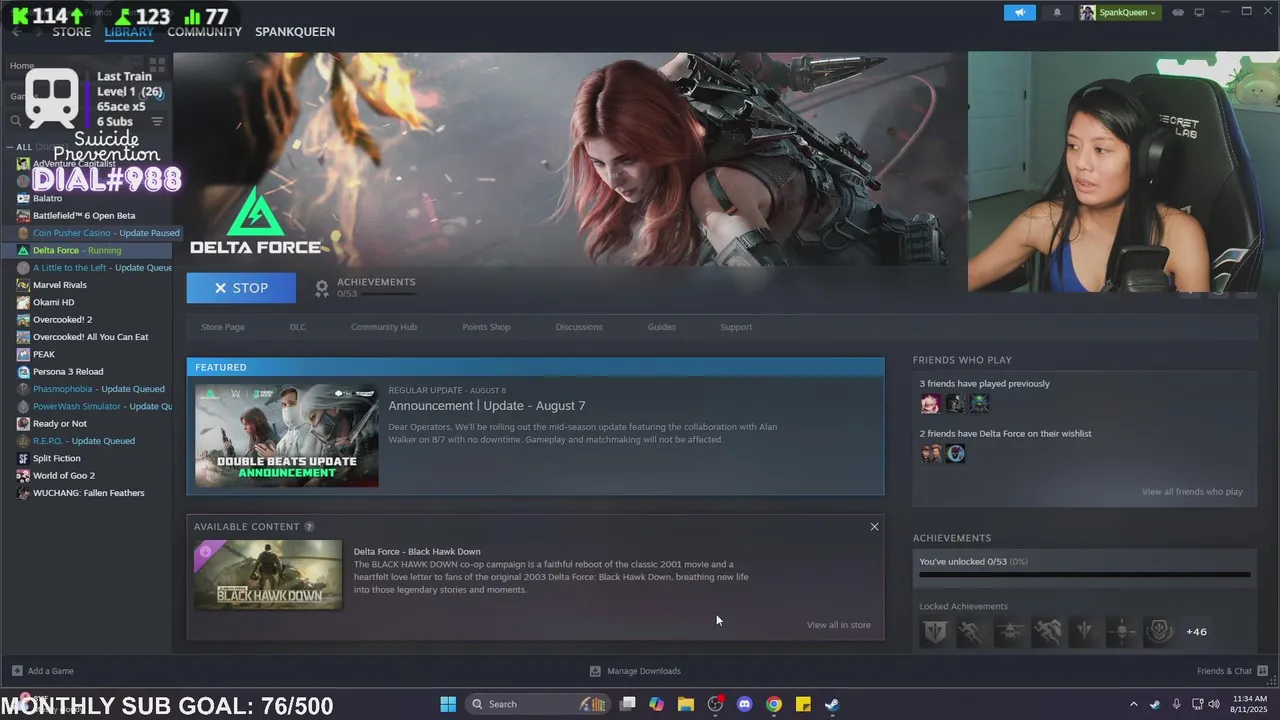Show hidden system tray icons chevron

tap(1133, 704)
